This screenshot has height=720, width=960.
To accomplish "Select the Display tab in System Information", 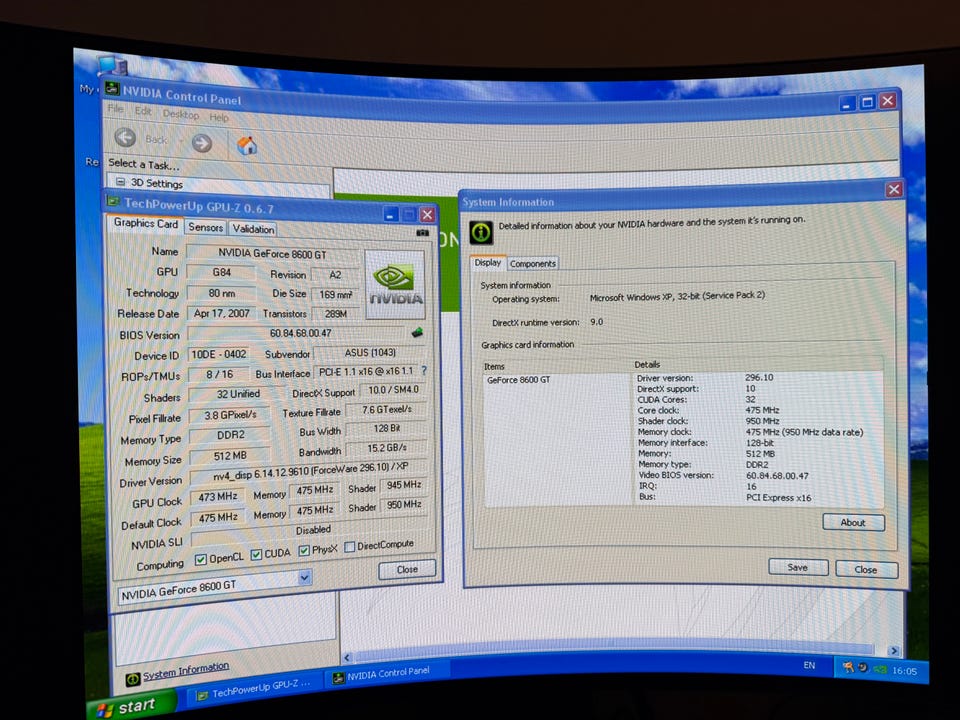I will tap(488, 263).
